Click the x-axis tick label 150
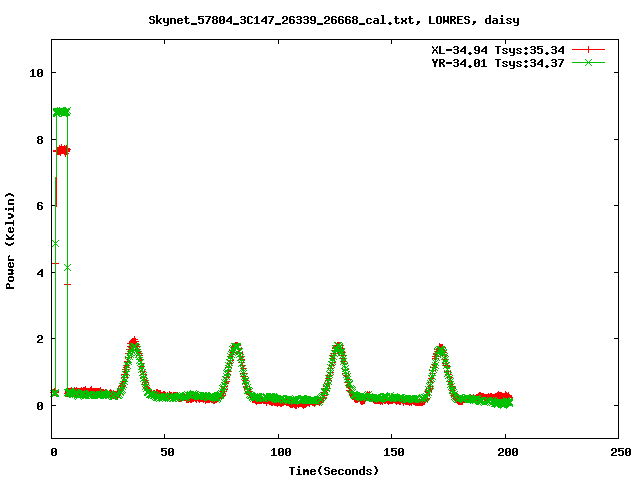The image size is (640, 480). pyautogui.click(x=394, y=452)
